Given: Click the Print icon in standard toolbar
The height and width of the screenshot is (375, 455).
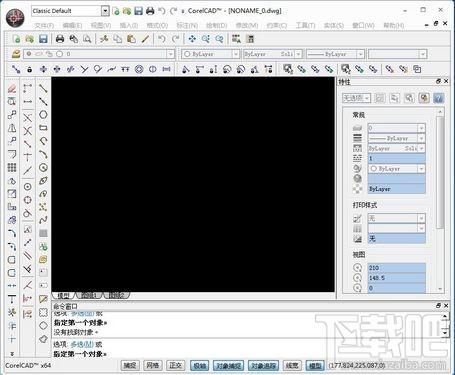Looking at the screenshot, I should point(60,39).
